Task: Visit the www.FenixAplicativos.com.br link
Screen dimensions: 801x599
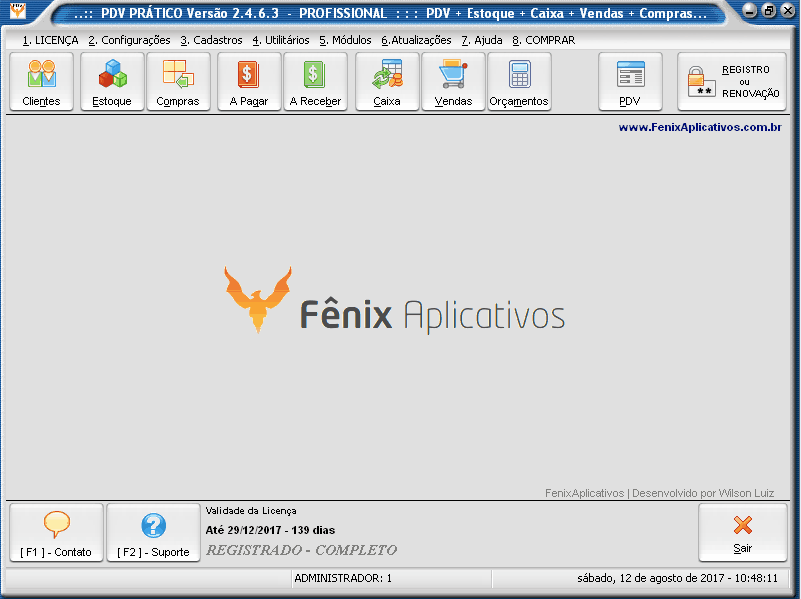Action: (700, 127)
